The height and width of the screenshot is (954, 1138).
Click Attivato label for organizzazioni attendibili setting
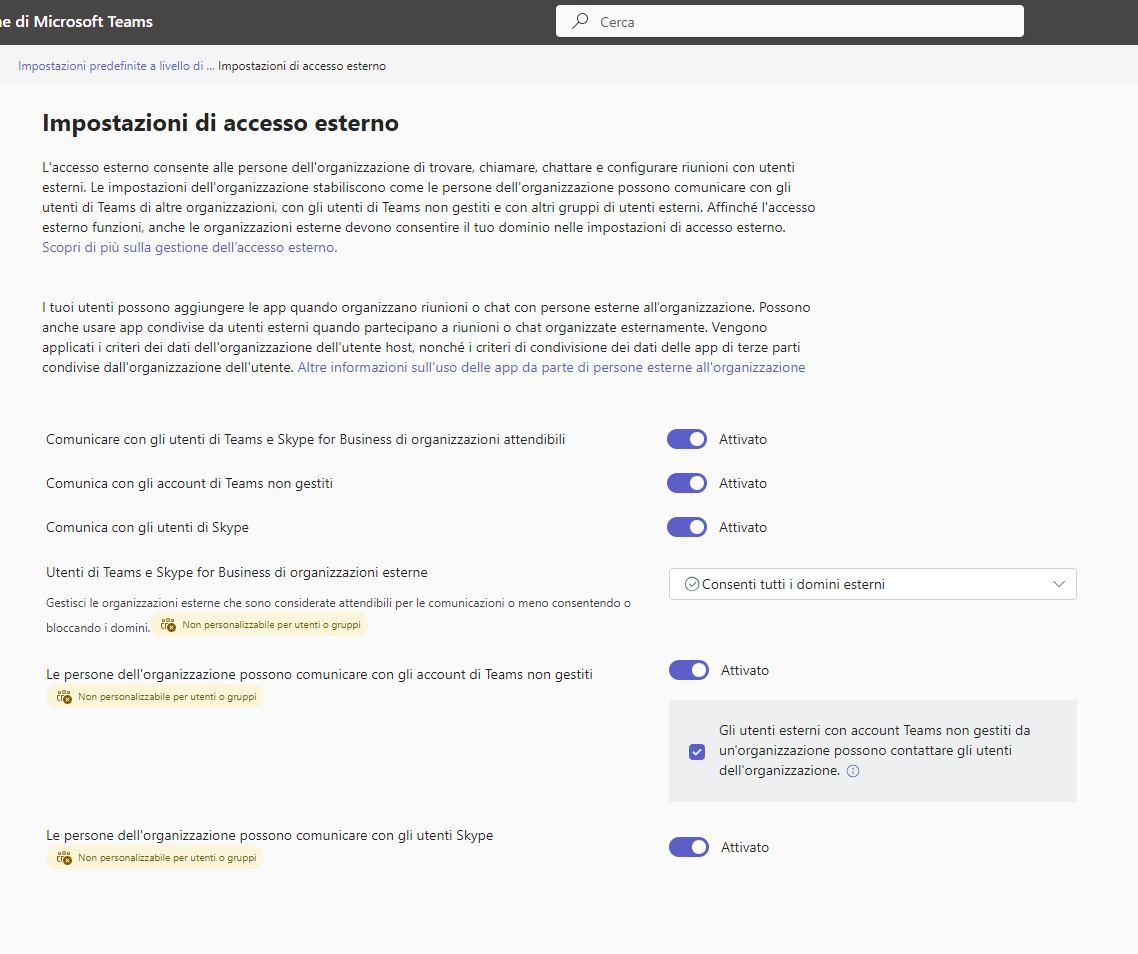(742, 439)
